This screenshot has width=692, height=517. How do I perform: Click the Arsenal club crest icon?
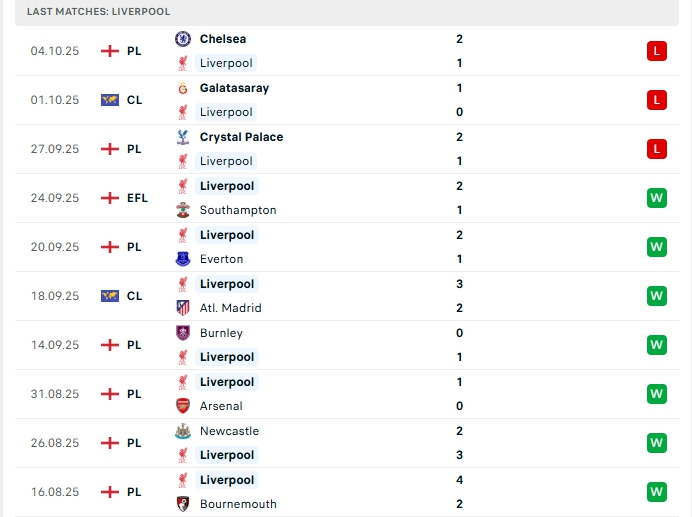[x=183, y=406]
